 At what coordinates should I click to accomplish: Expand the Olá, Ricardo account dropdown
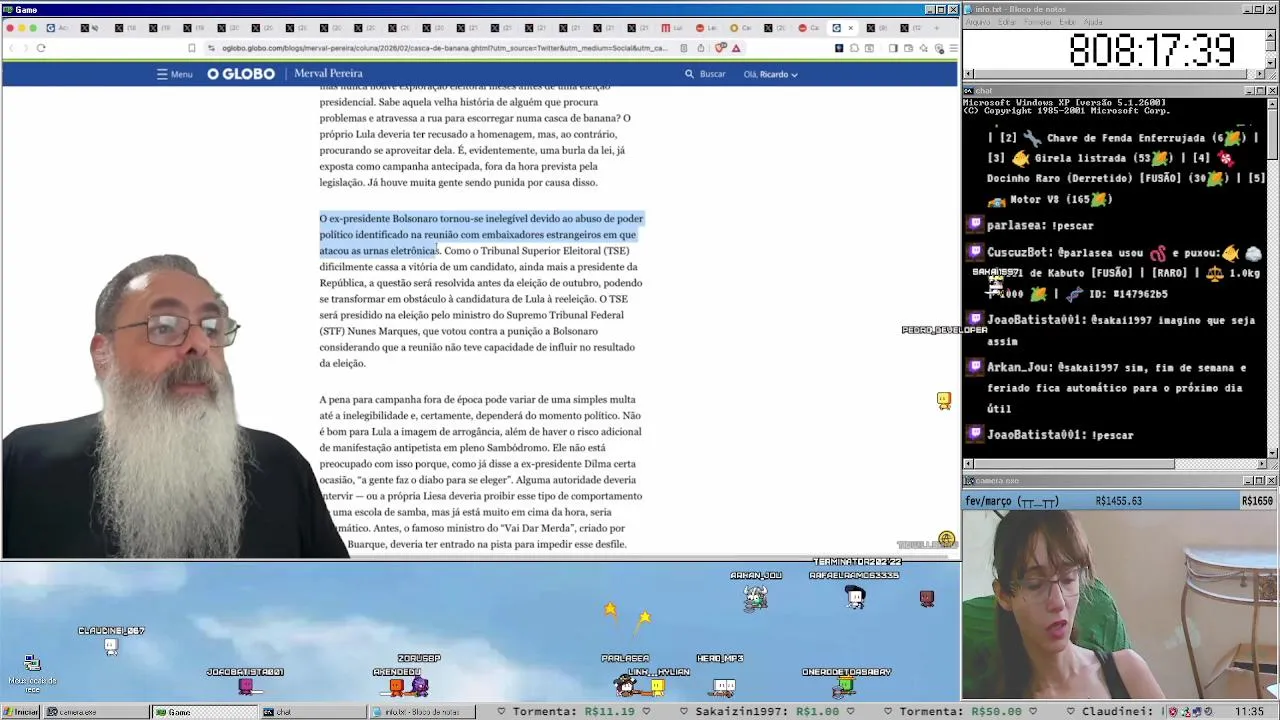click(x=770, y=74)
